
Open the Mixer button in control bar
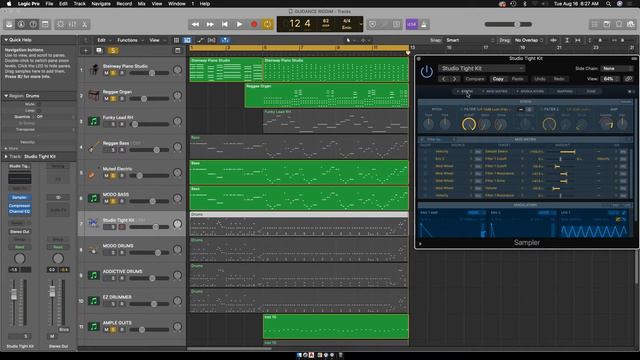pyautogui.click(x=72, y=24)
